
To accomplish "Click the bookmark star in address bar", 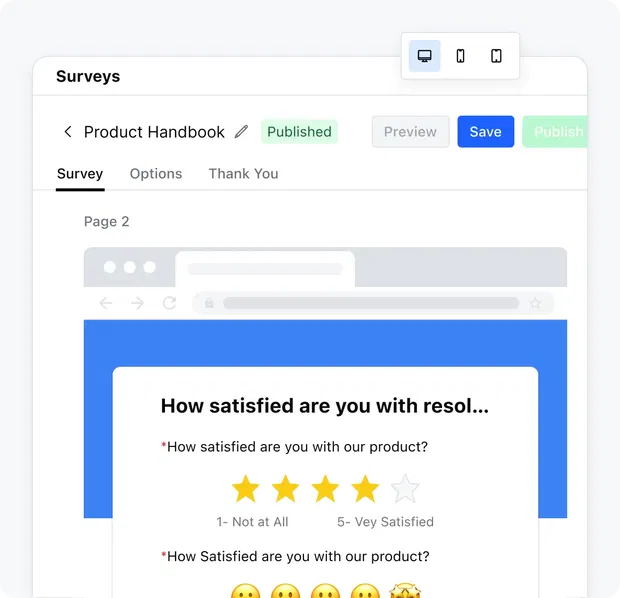I will coord(535,303).
